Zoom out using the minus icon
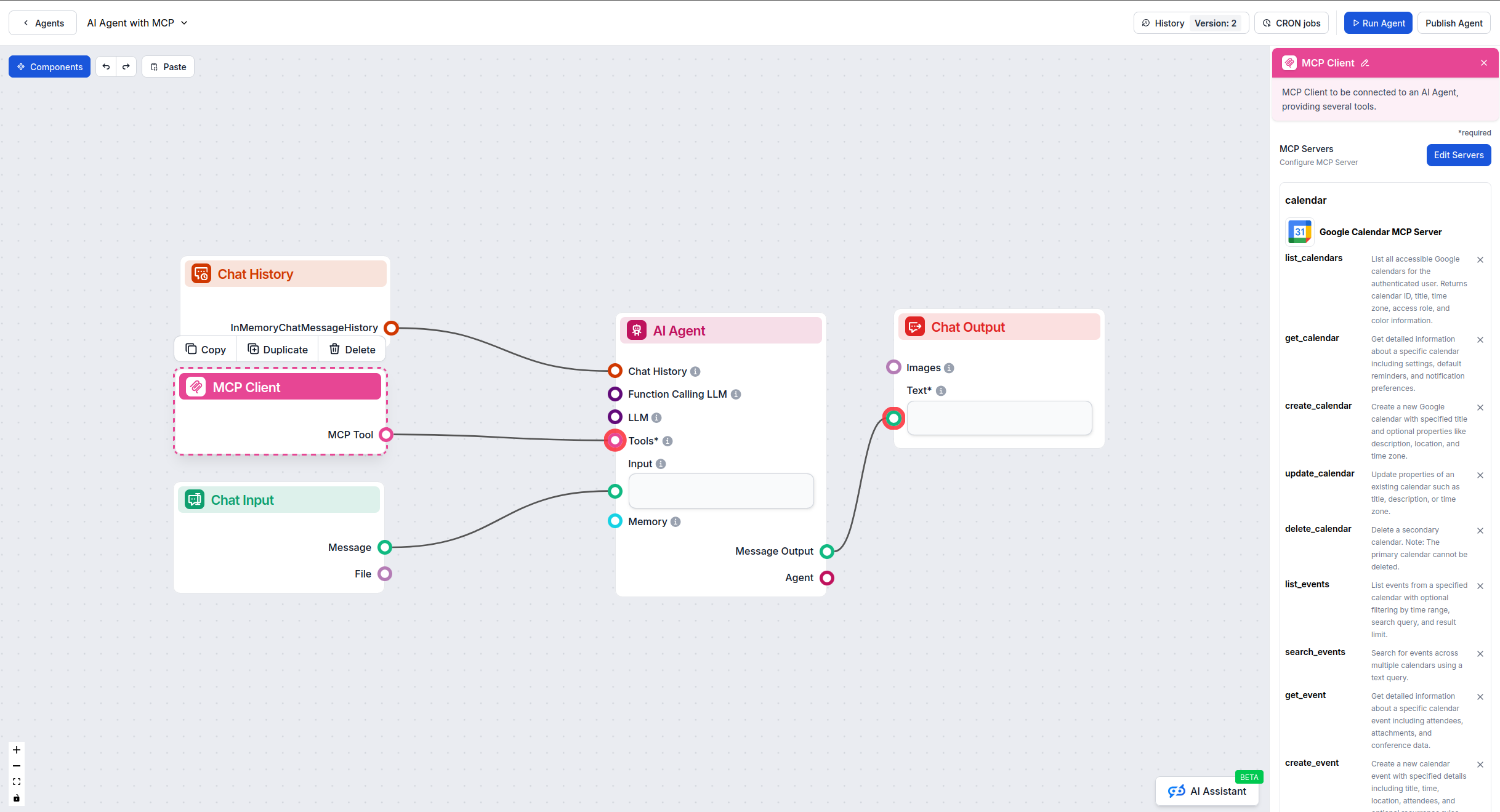This screenshot has height=812, width=1500. coord(16,766)
